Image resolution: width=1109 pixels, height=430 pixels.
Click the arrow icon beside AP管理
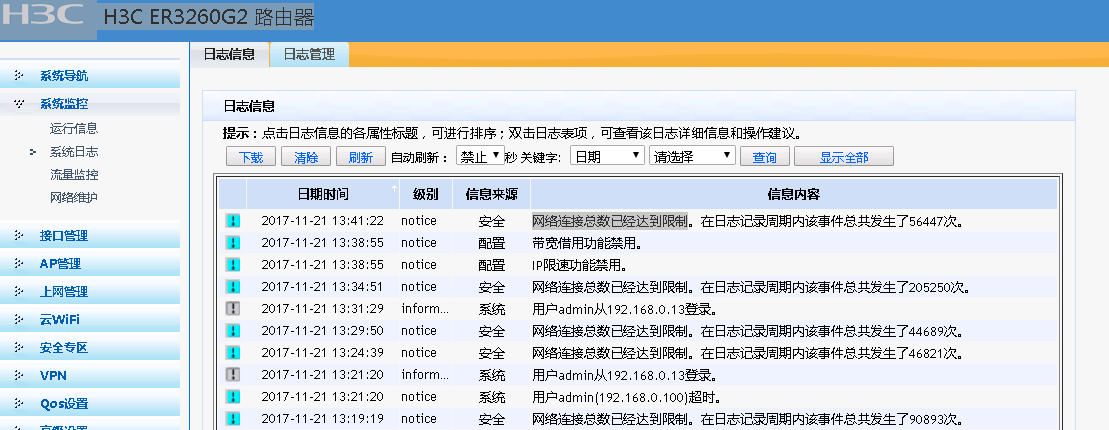(x=19, y=263)
